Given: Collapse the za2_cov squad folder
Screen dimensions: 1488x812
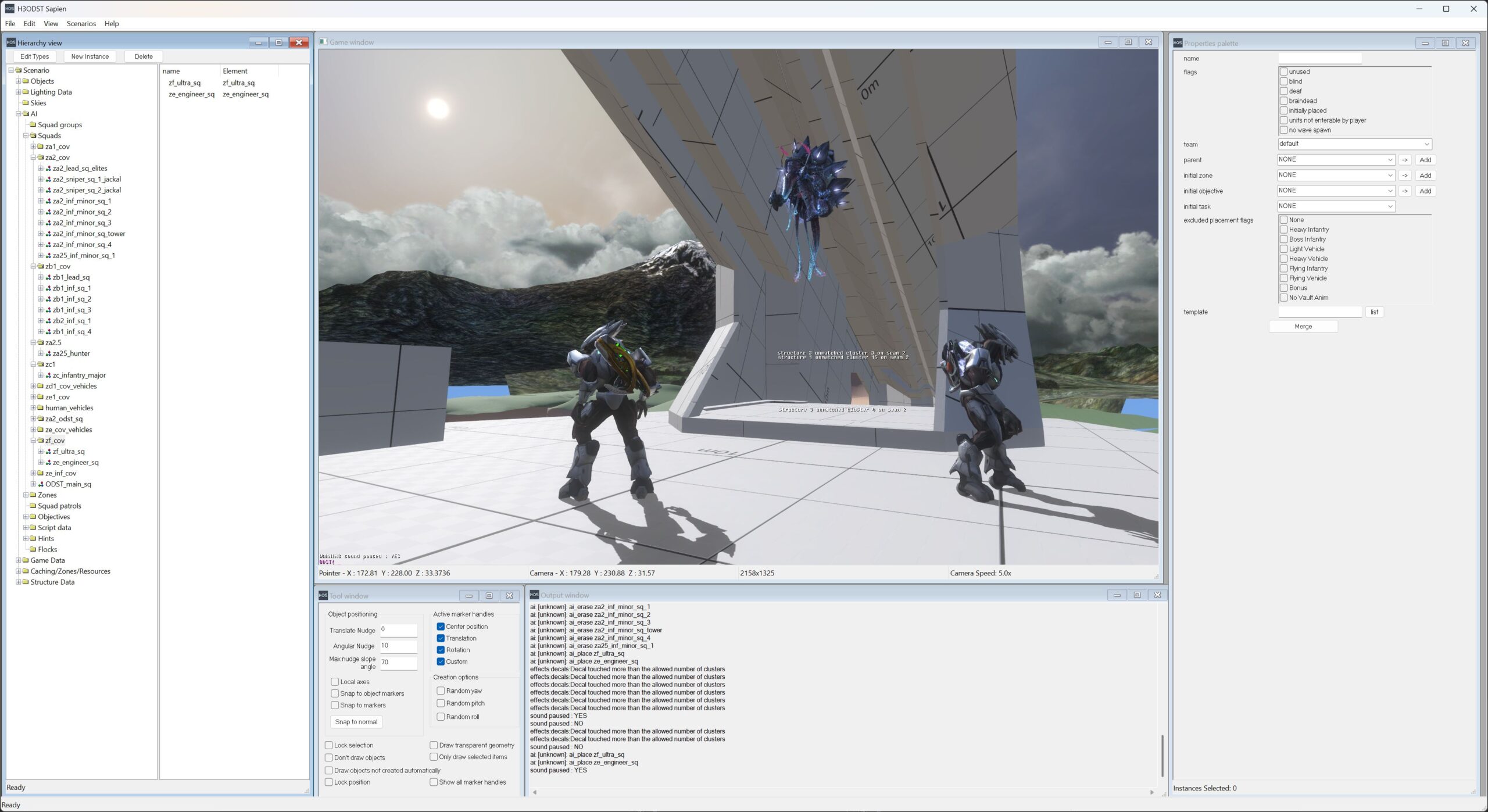Looking at the screenshot, I should 33,158.
